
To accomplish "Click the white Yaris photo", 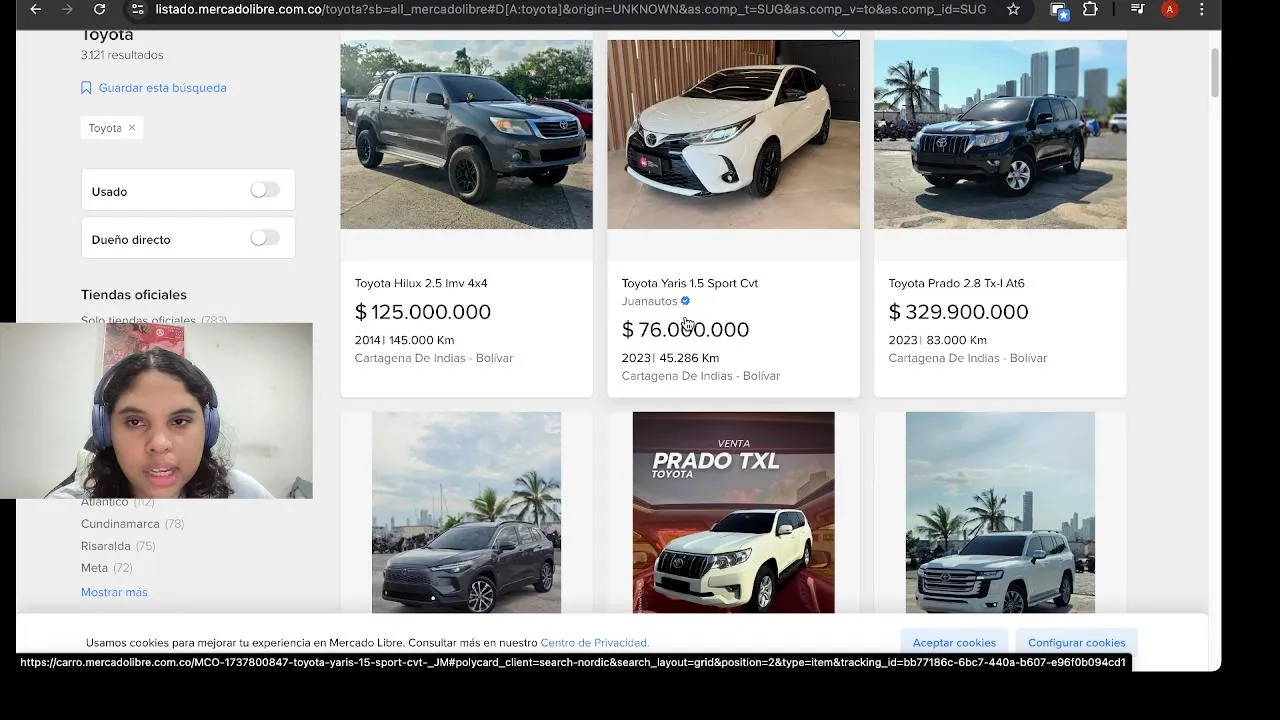I will click(733, 134).
